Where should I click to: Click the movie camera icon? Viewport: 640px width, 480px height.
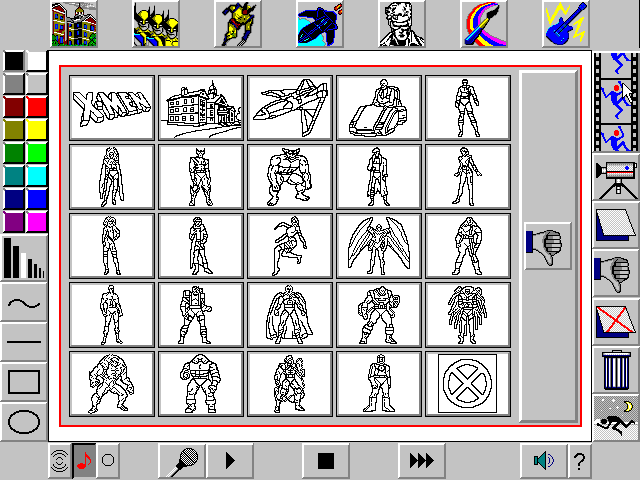coord(616,178)
